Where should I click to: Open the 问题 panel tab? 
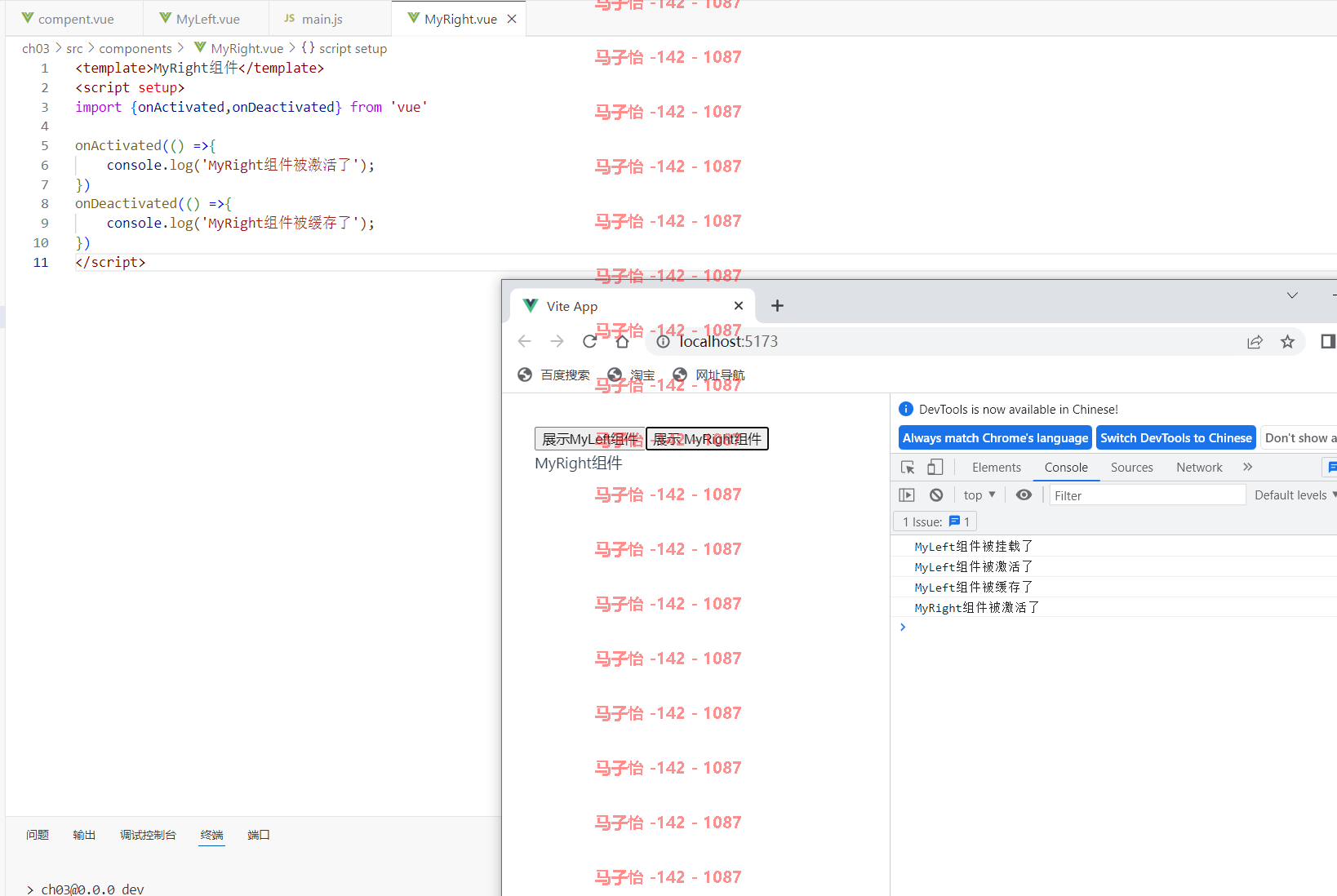coord(38,835)
